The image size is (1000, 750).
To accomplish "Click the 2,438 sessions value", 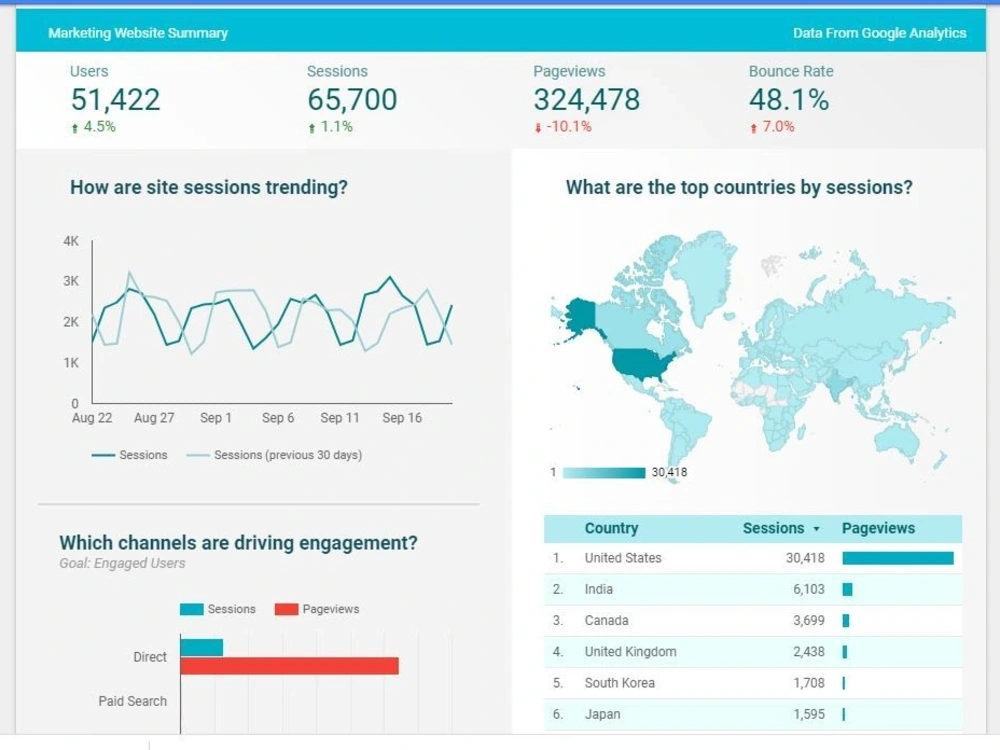I will (x=809, y=652).
